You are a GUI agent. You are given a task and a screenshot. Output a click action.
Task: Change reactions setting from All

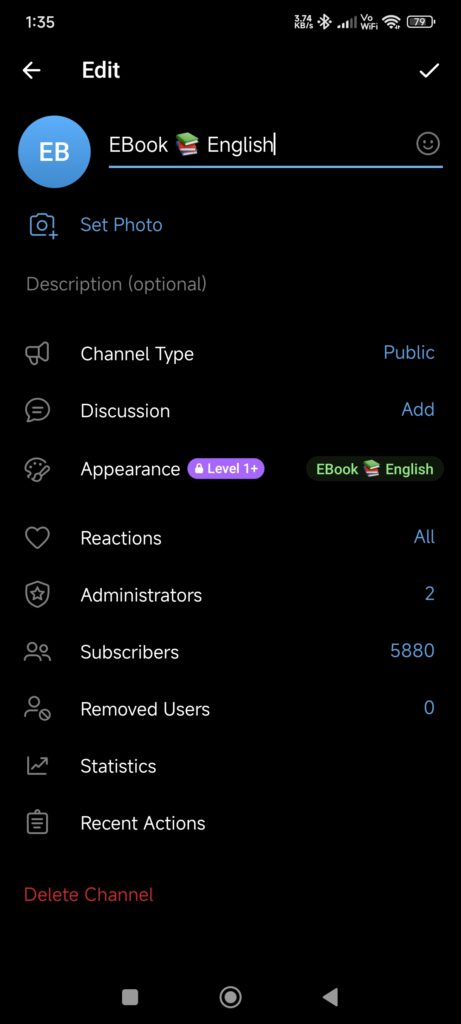[424, 537]
